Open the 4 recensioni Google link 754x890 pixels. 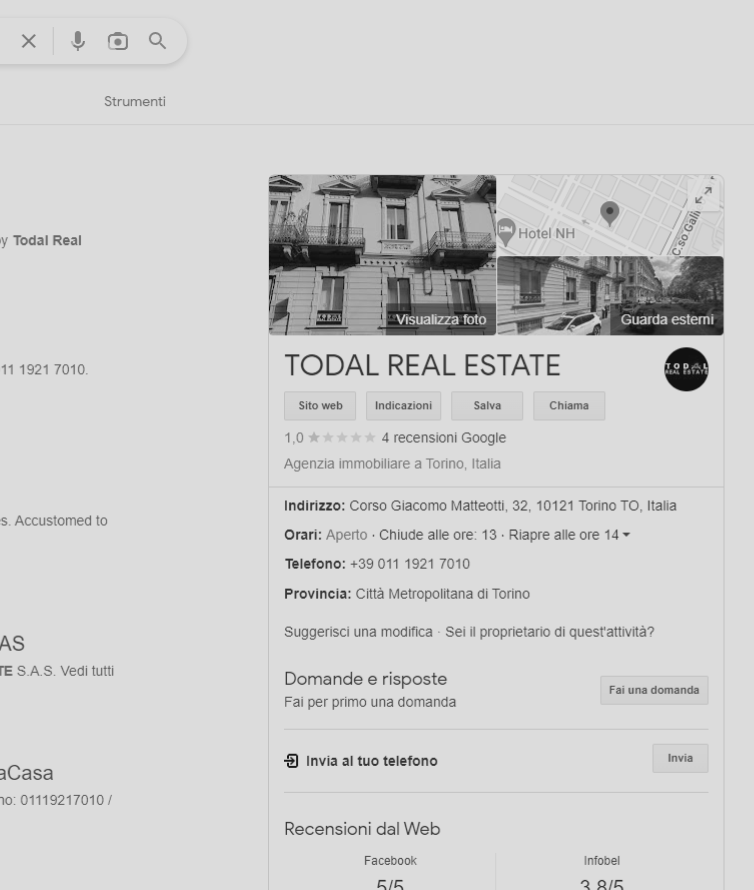click(443, 438)
